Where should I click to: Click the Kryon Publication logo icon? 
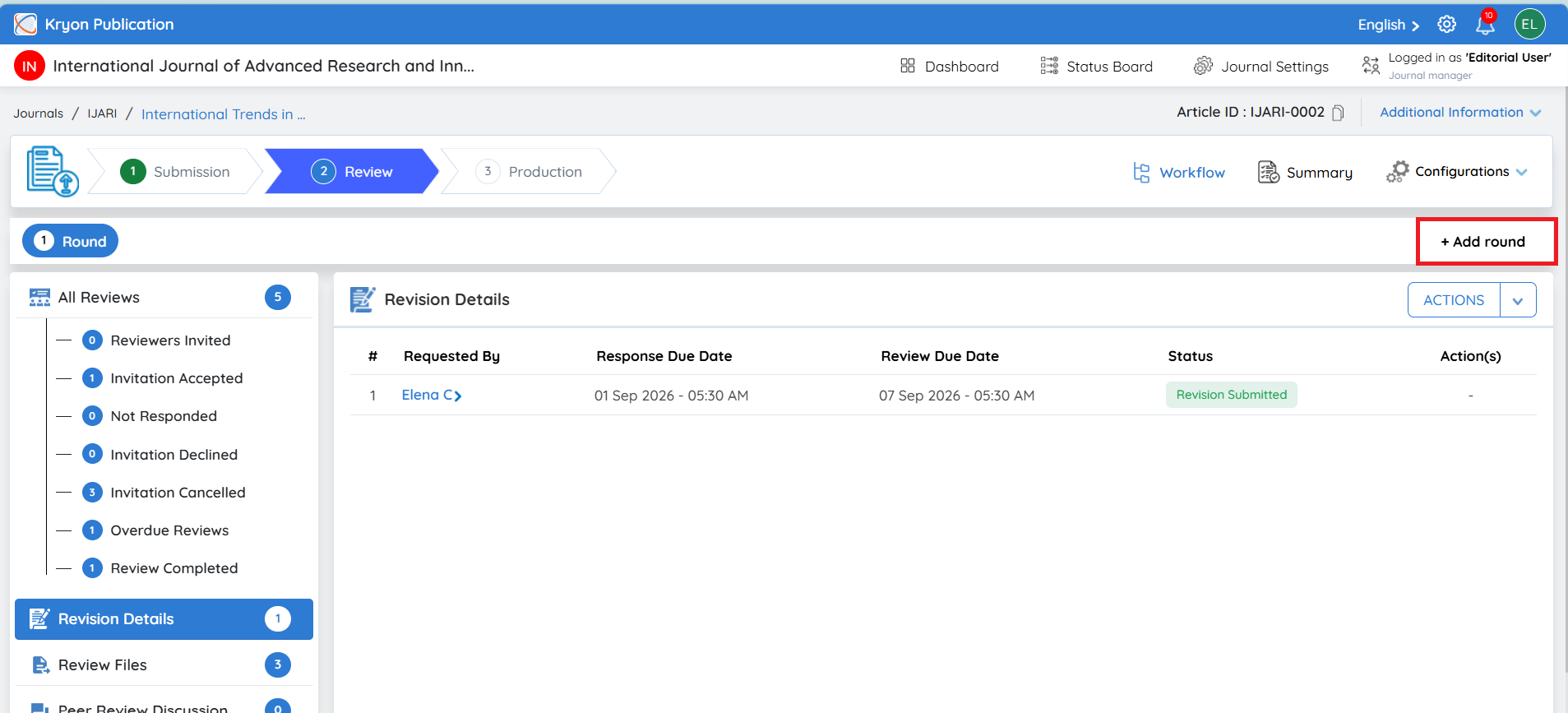tap(25, 25)
